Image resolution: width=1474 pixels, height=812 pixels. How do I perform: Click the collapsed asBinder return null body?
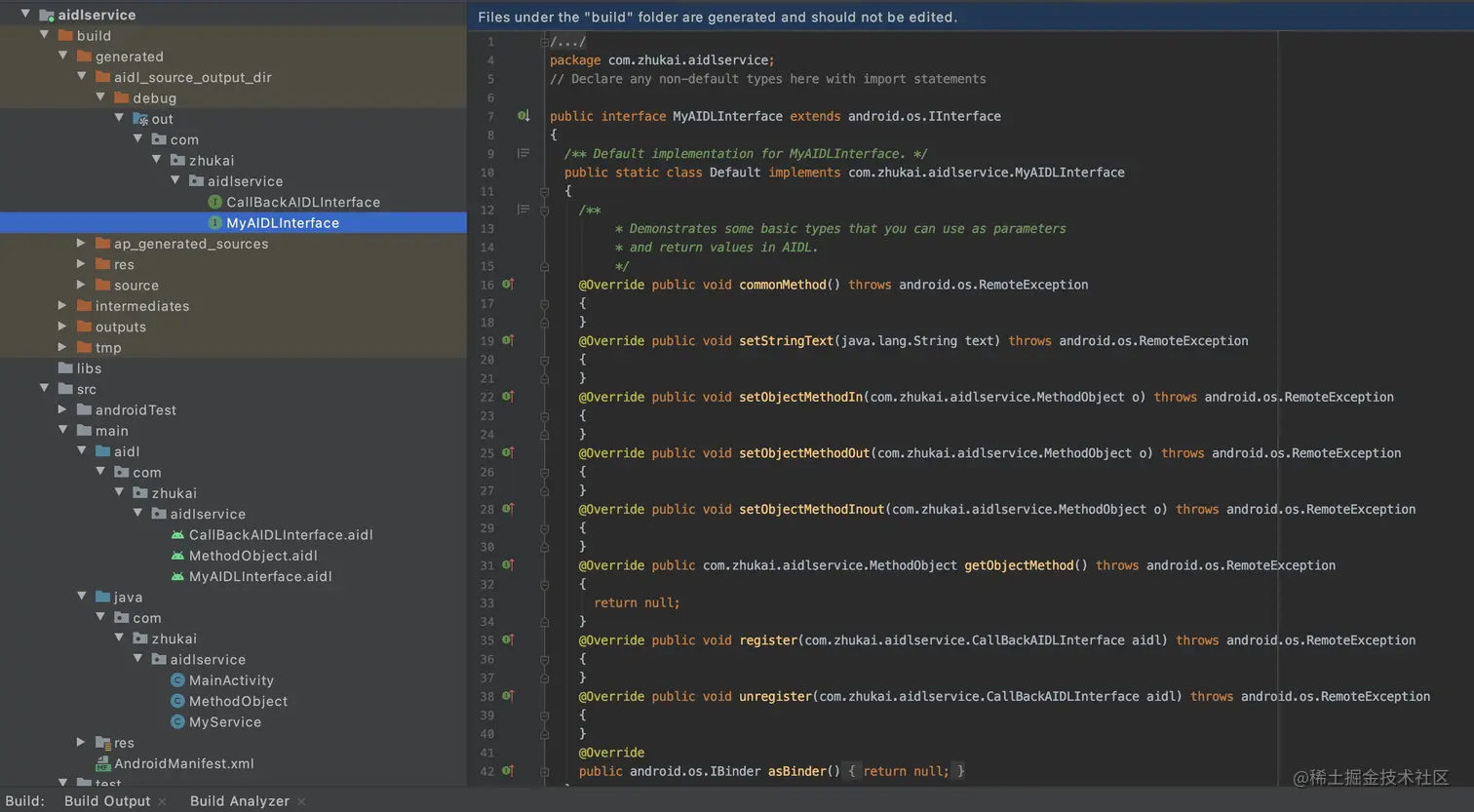pyautogui.click(x=904, y=771)
